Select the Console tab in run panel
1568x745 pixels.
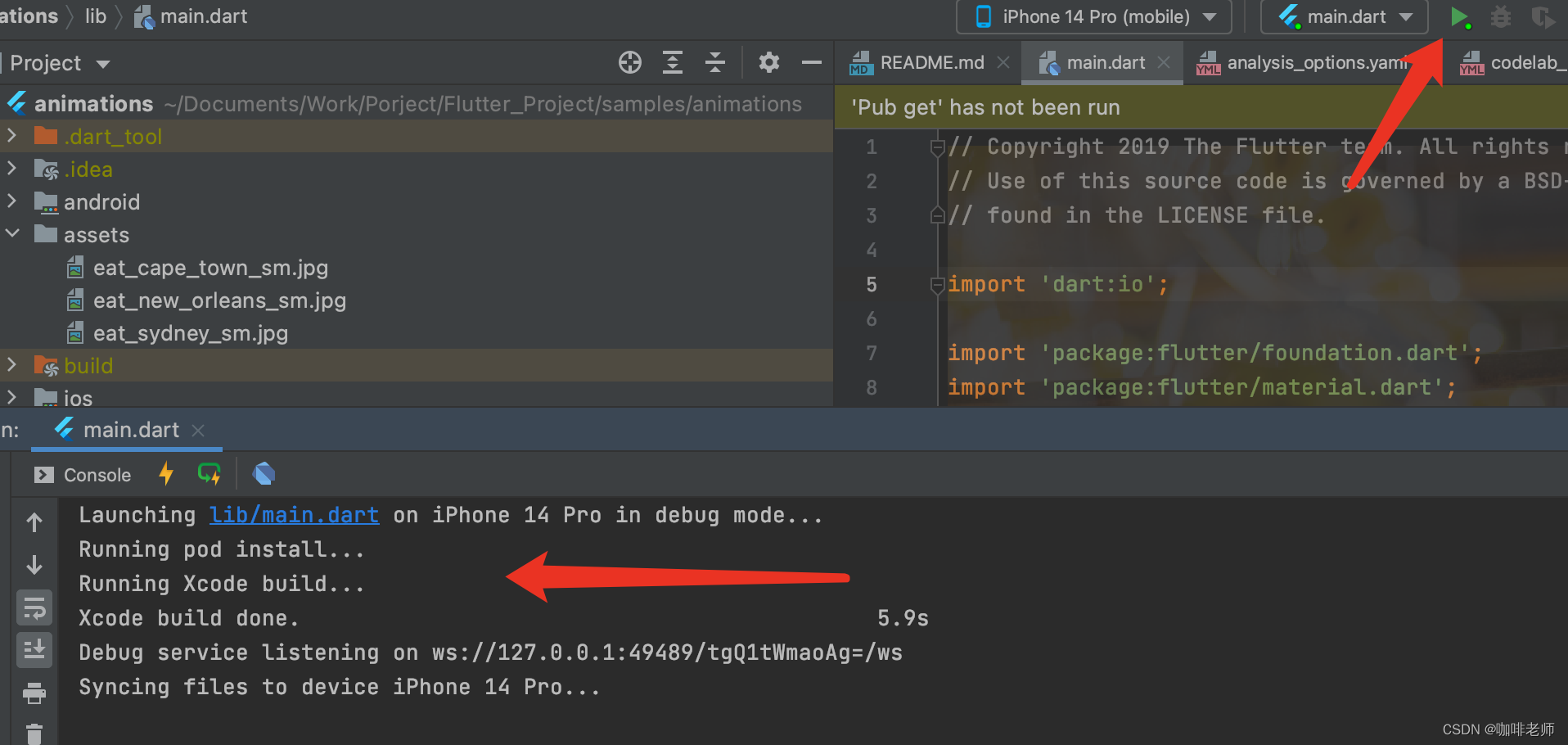[x=83, y=475]
